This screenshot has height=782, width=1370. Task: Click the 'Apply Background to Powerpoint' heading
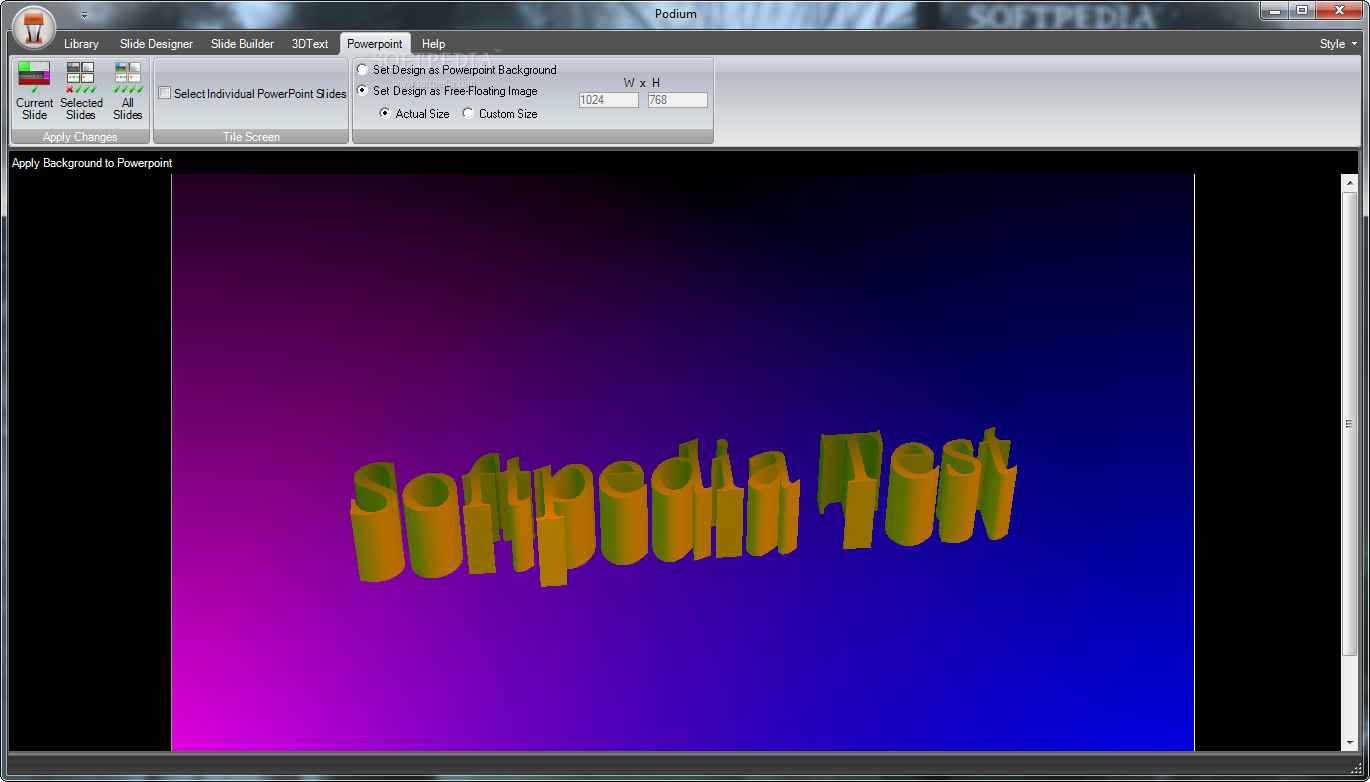click(x=92, y=163)
